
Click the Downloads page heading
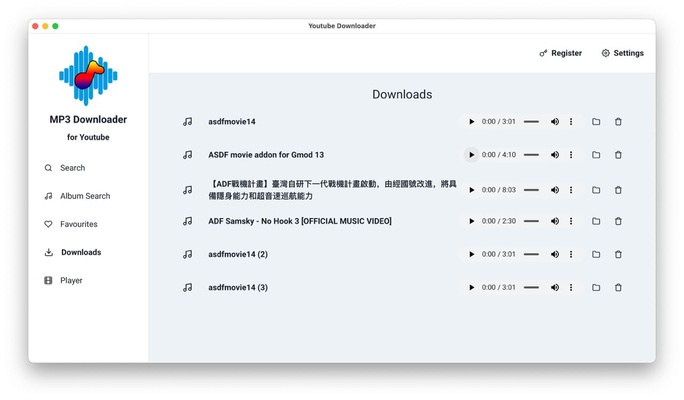(402, 95)
